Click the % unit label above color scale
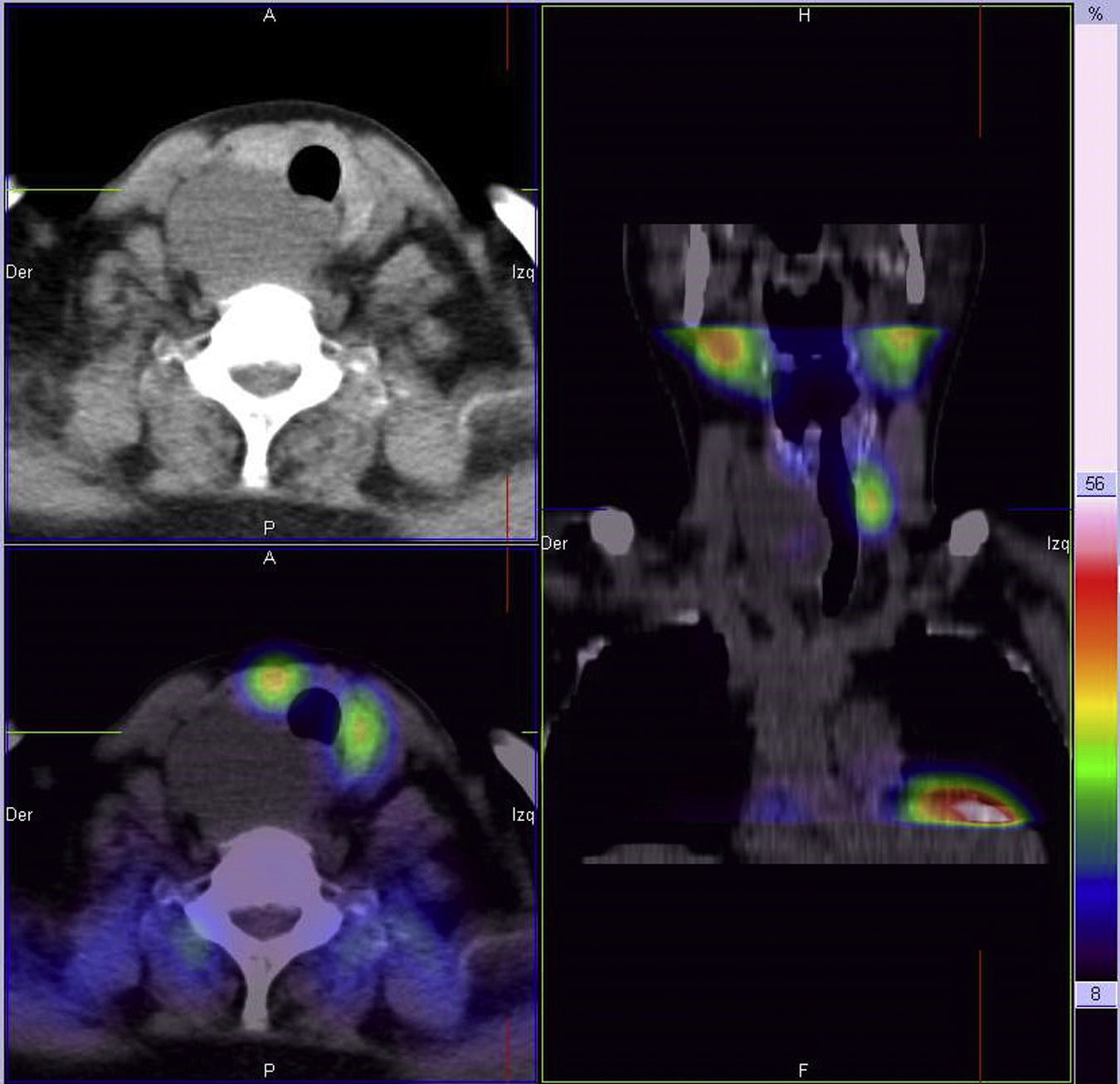 (x=1095, y=14)
